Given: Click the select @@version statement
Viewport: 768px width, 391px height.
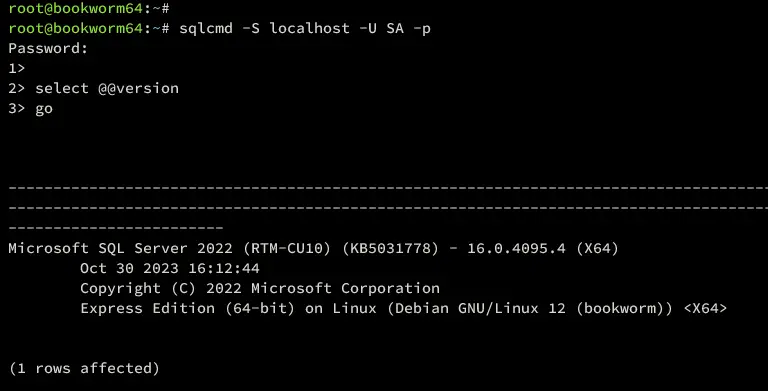Looking at the screenshot, I should (107, 88).
